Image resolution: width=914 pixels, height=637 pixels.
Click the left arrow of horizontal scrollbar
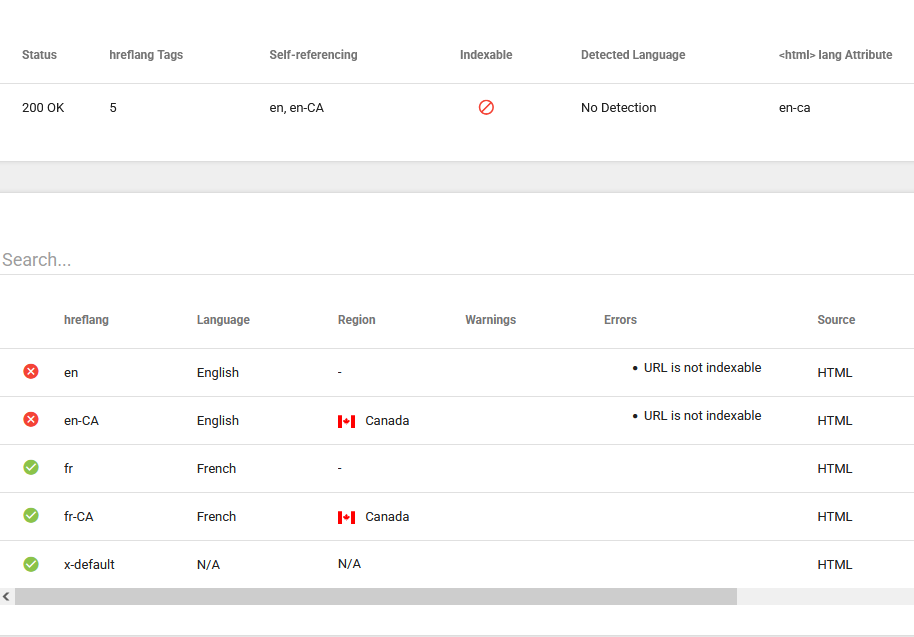coord(7,597)
